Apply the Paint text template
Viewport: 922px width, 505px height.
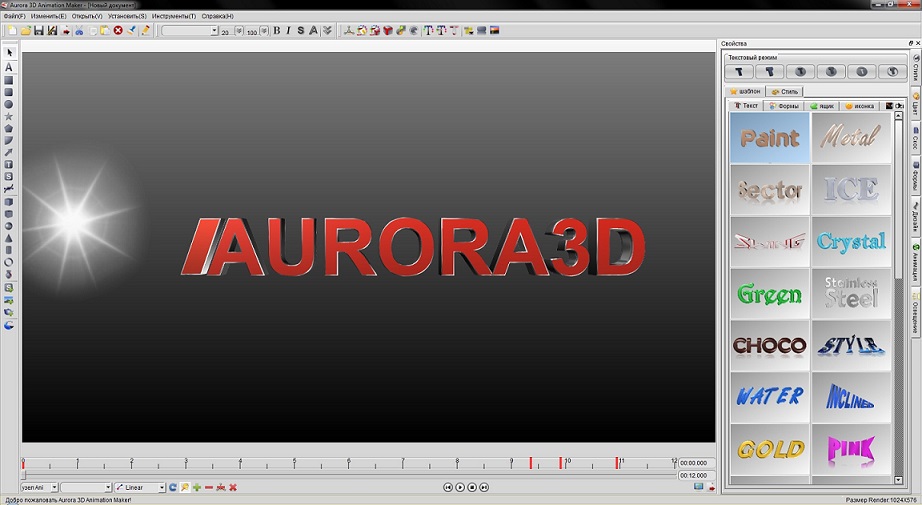click(x=770, y=138)
